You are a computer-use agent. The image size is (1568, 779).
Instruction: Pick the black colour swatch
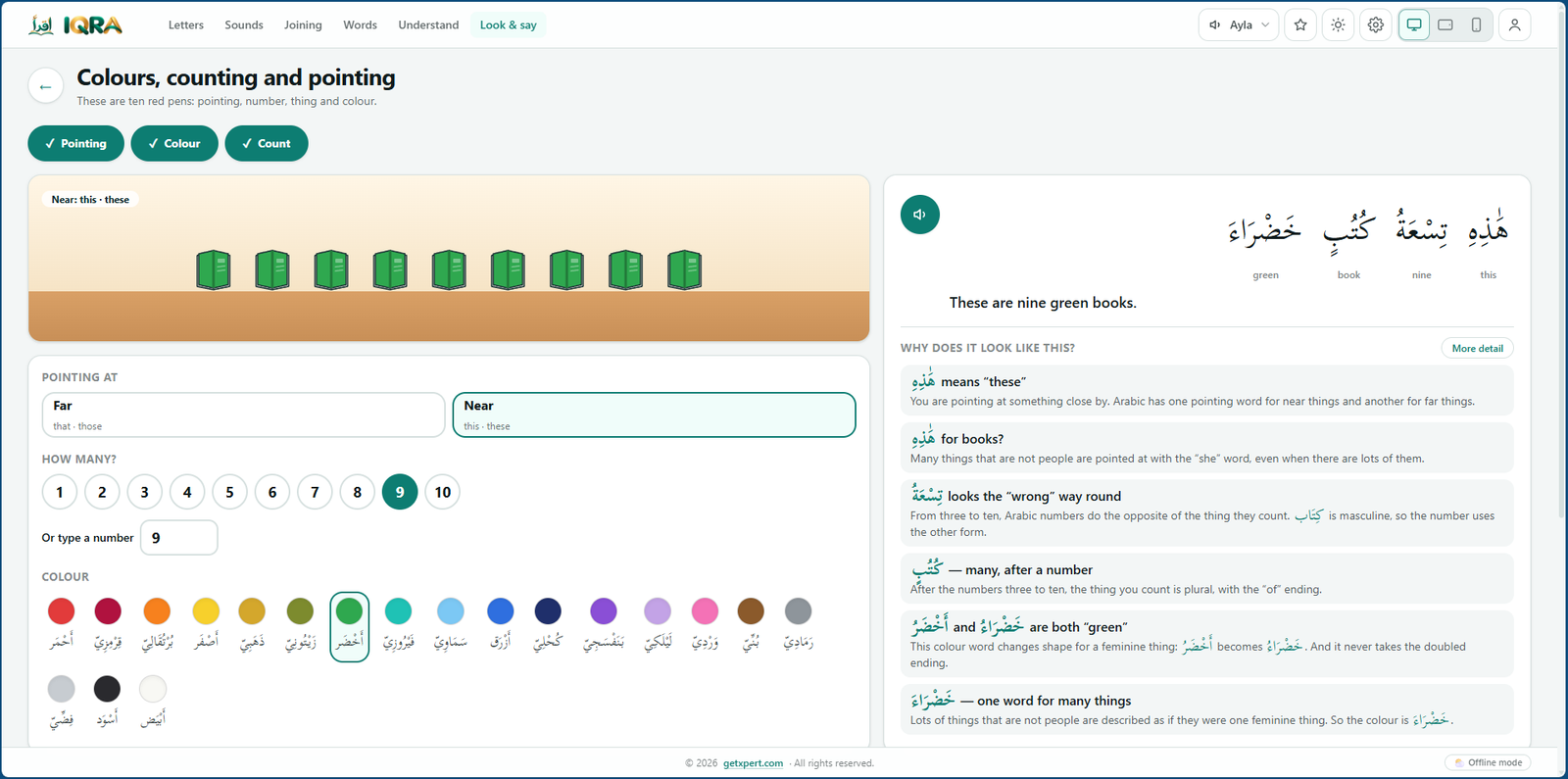click(107, 689)
